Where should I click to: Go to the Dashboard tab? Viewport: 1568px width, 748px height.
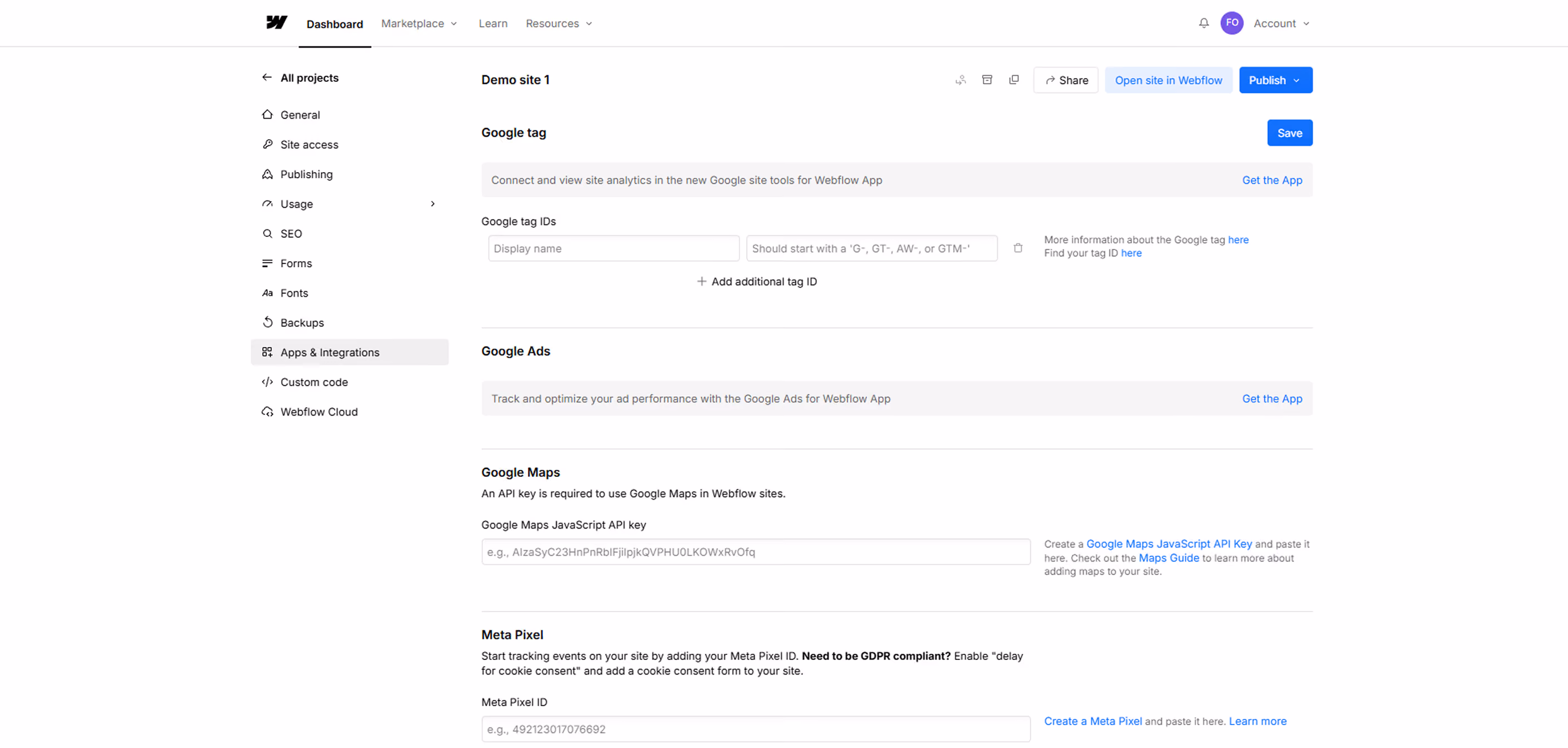[335, 24]
